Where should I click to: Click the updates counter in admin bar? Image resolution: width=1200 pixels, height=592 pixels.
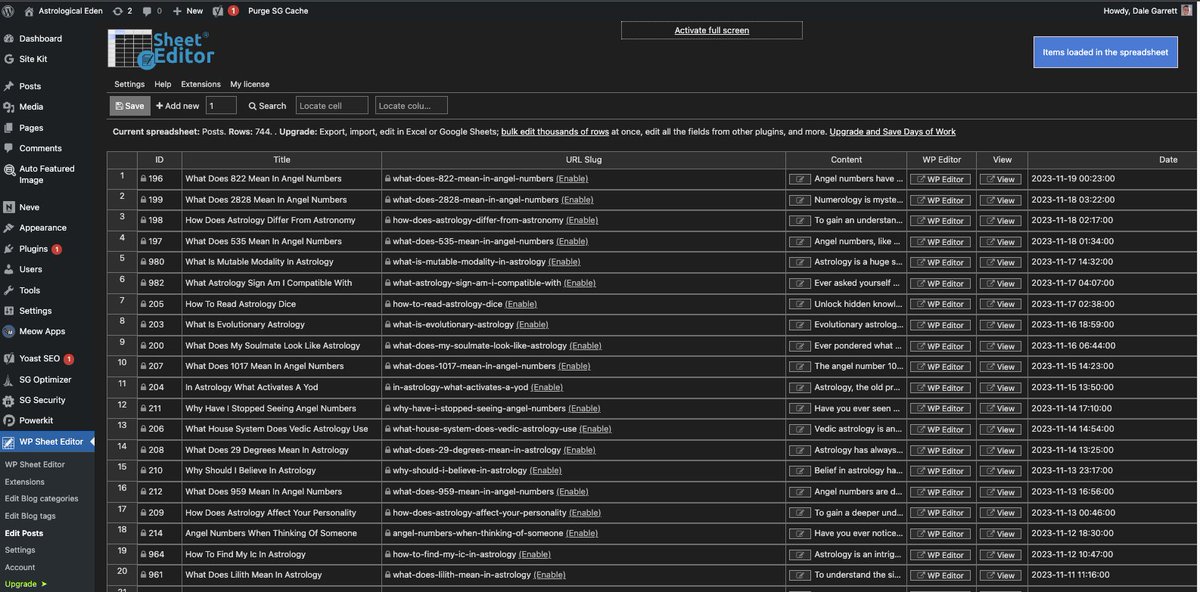123,10
